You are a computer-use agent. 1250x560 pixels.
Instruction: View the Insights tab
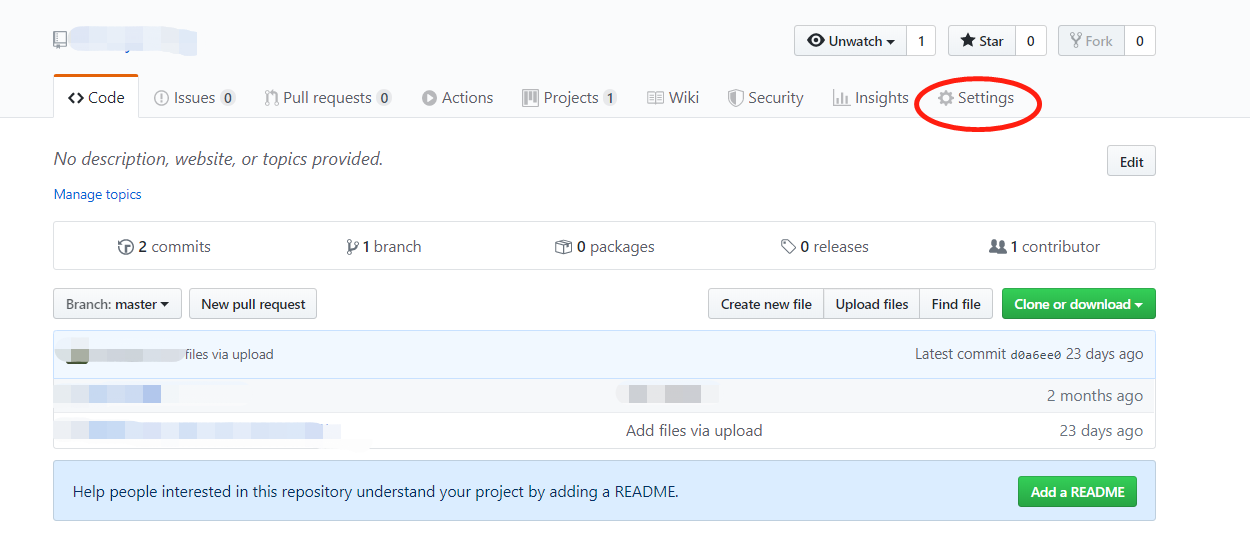click(870, 98)
